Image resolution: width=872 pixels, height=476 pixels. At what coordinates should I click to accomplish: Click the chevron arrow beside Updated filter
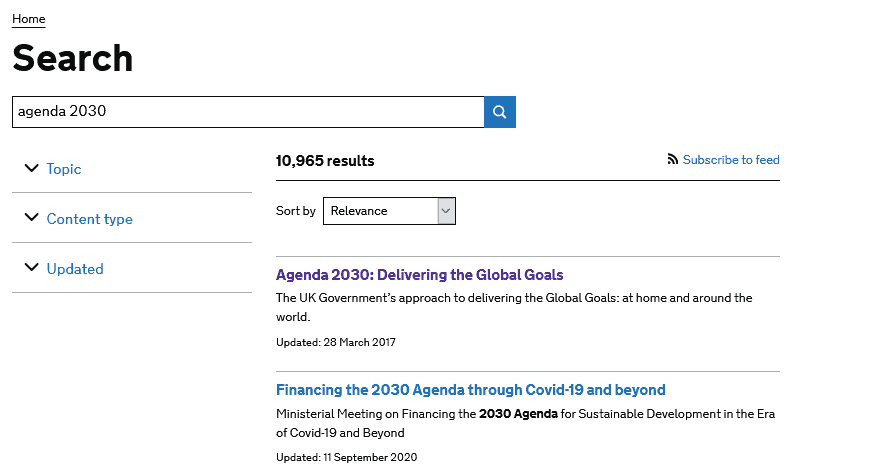[x=31, y=268]
